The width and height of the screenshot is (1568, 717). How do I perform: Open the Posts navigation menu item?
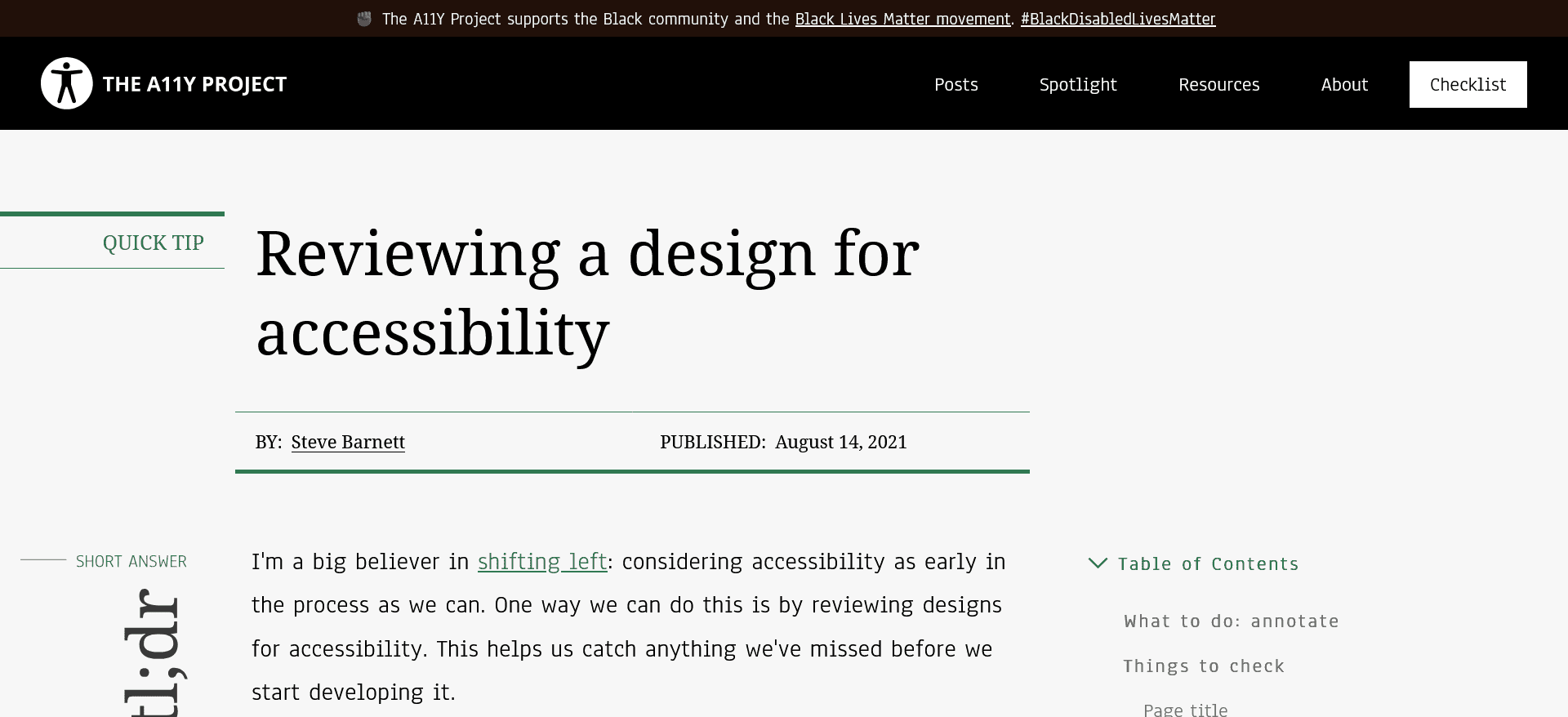[x=956, y=84]
